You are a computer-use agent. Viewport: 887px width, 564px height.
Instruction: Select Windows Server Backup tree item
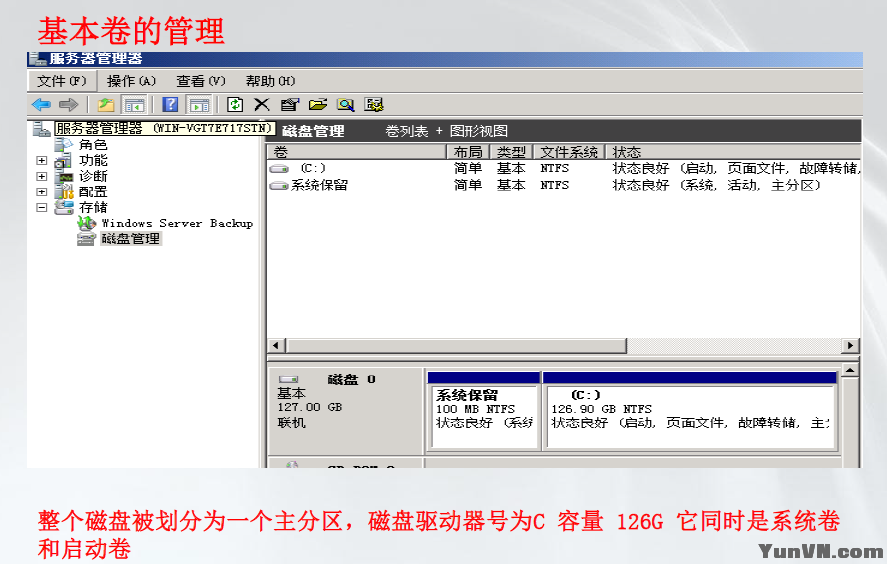[x=177, y=223]
